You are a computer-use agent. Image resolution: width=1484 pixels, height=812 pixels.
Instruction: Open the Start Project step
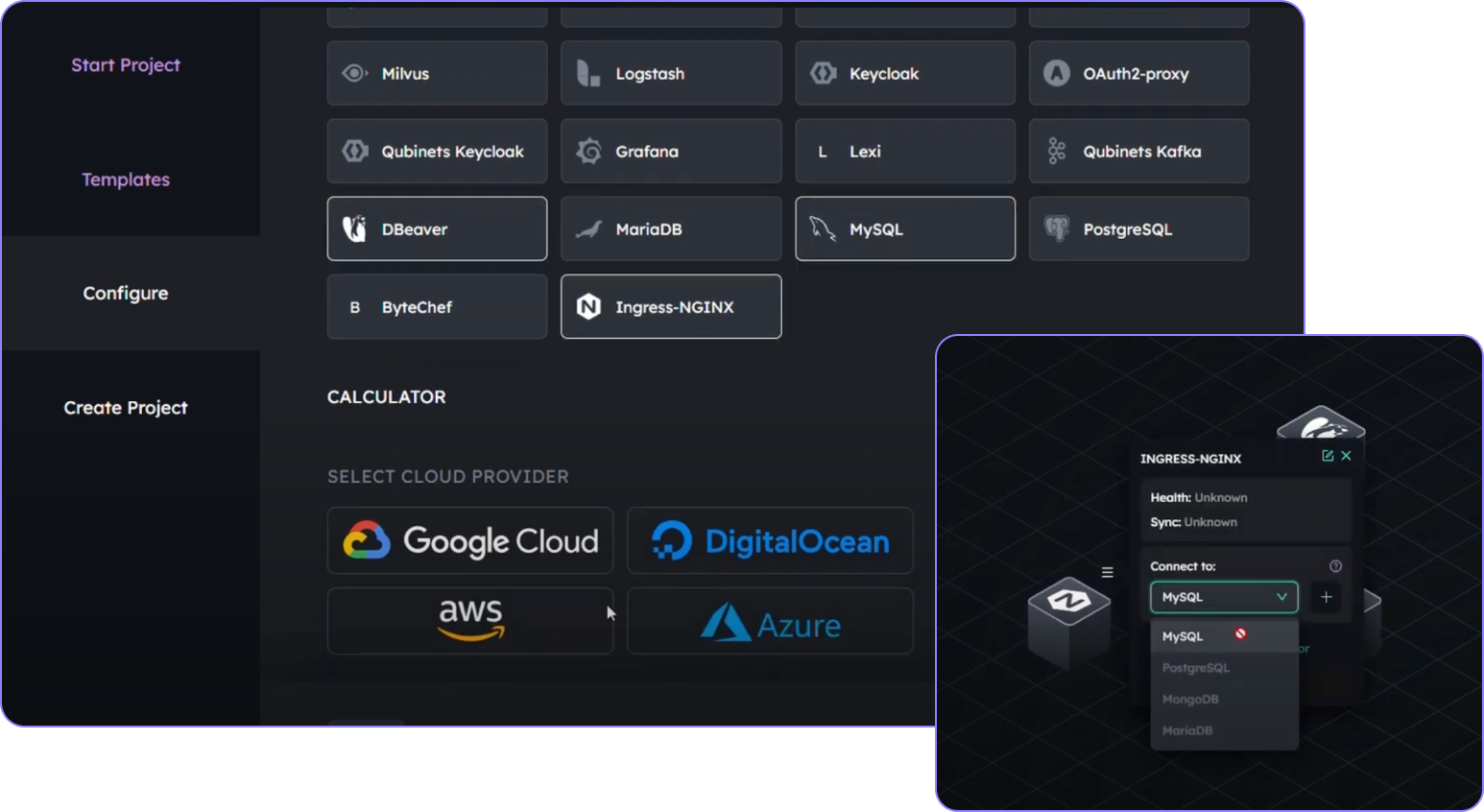[126, 64]
